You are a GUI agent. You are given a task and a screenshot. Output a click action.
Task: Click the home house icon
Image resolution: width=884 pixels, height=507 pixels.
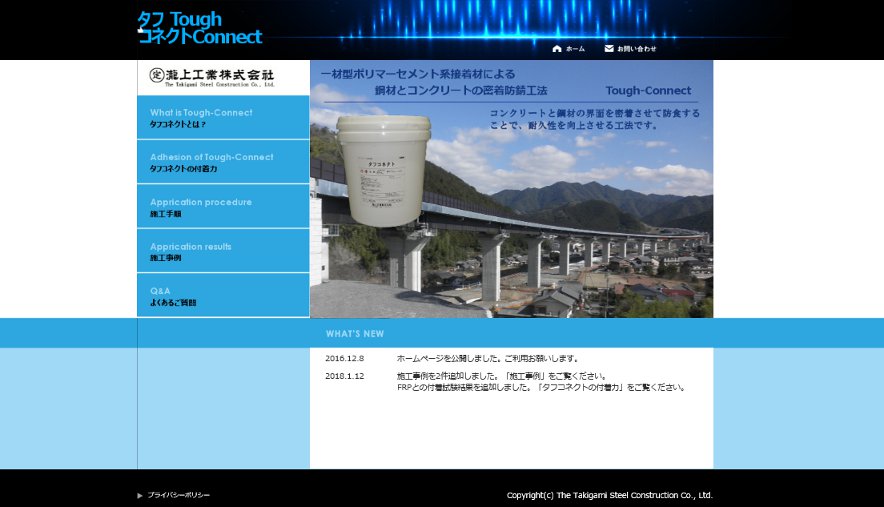click(x=557, y=49)
